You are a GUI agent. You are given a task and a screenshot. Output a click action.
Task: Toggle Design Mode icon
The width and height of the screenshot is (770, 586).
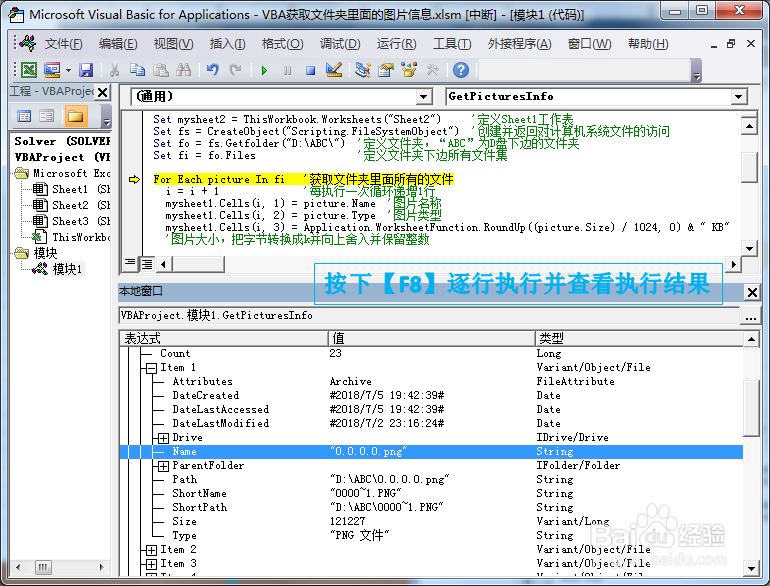(334, 70)
